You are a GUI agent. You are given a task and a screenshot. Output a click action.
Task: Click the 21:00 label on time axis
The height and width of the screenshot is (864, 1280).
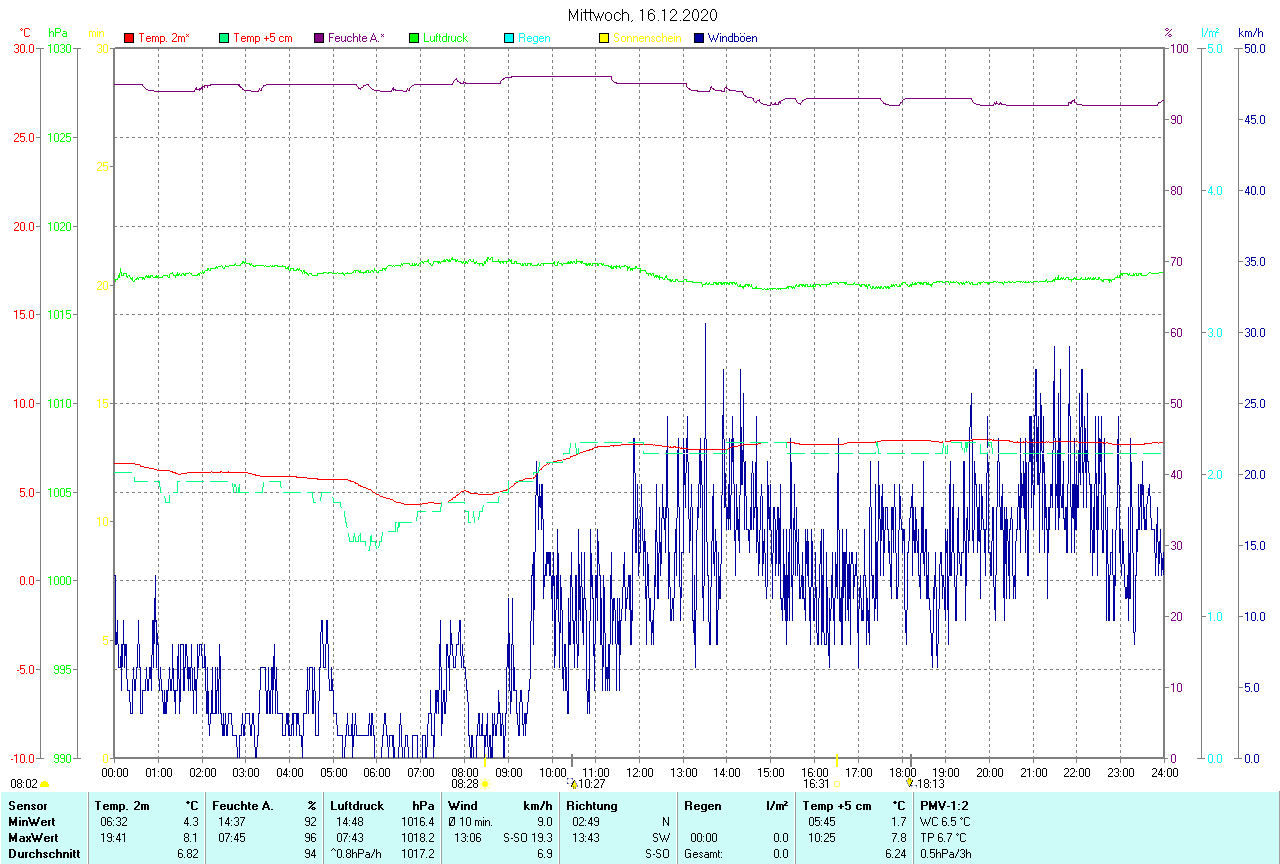[x=1034, y=773]
